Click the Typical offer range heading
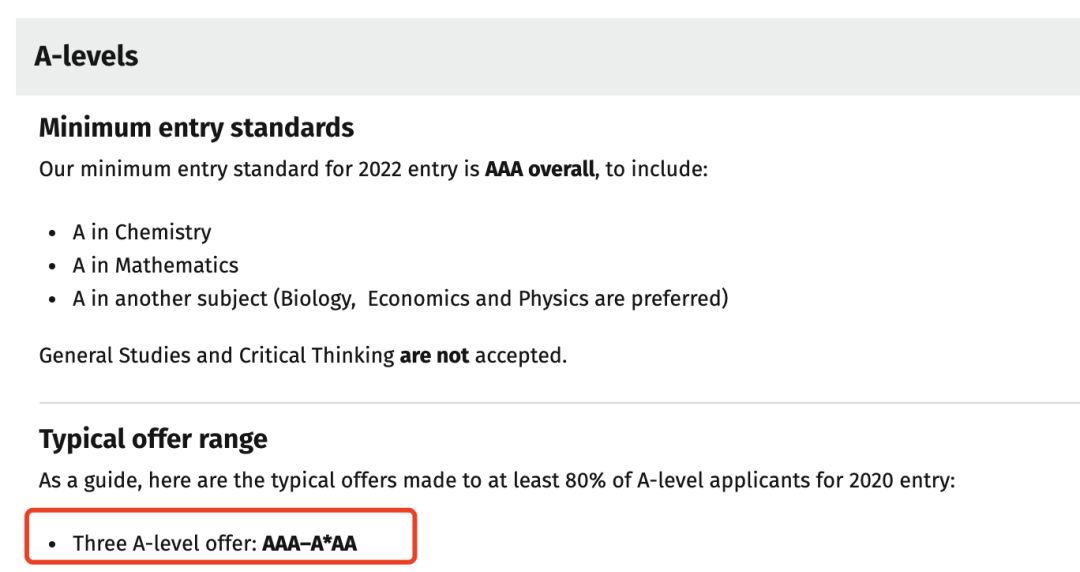The width and height of the screenshot is (1080, 572). 153,440
